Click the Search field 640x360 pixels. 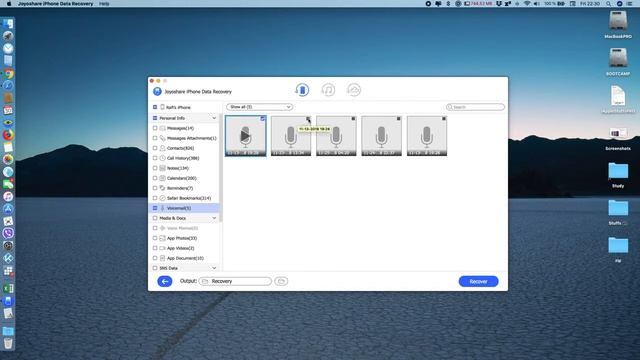pos(476,107)
